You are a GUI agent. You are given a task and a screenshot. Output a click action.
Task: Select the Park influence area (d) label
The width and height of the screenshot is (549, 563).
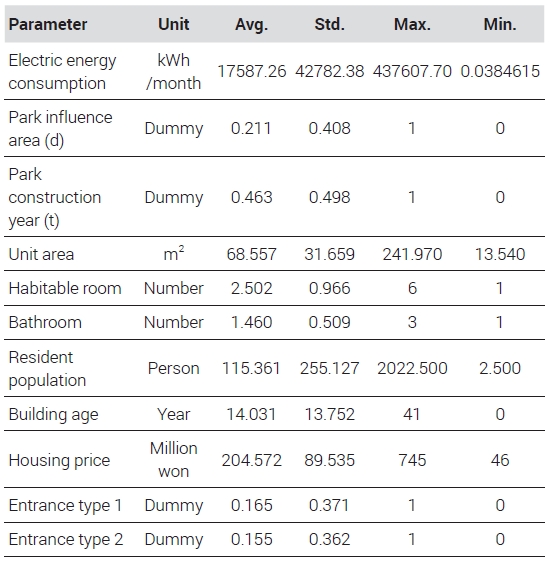tap(60, 129)
